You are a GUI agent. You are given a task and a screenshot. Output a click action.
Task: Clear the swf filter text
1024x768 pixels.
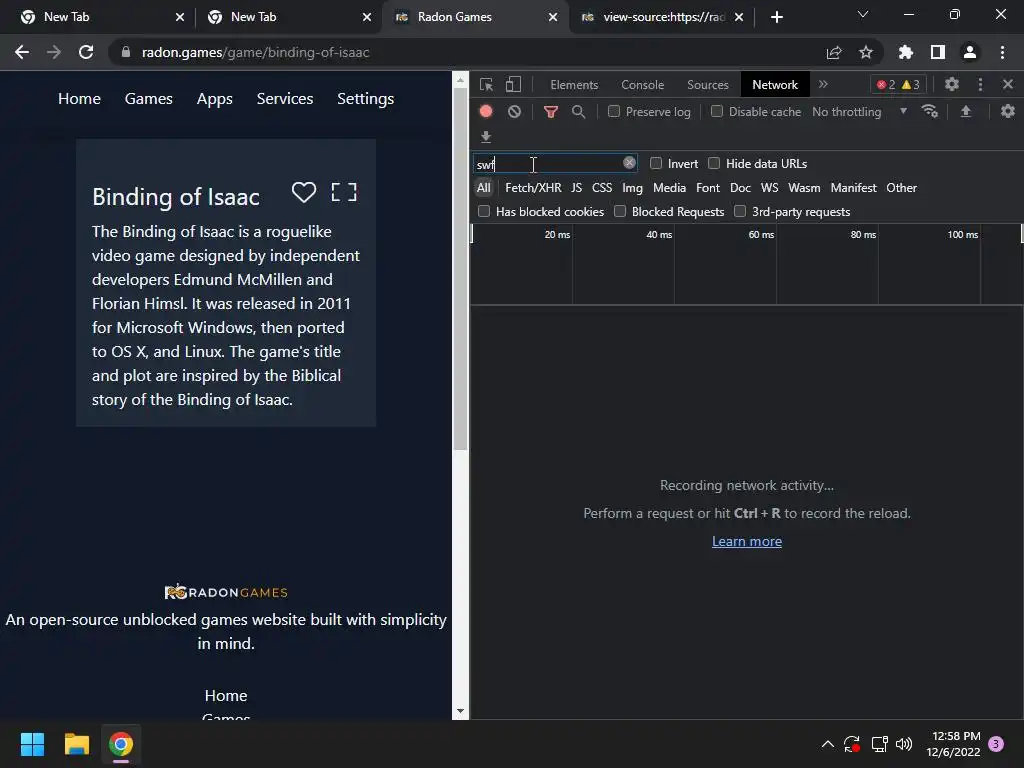point(629,163)
